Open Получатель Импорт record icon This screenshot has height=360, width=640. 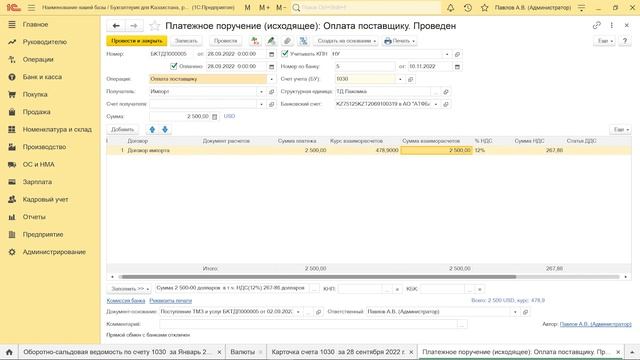[271, 92]
